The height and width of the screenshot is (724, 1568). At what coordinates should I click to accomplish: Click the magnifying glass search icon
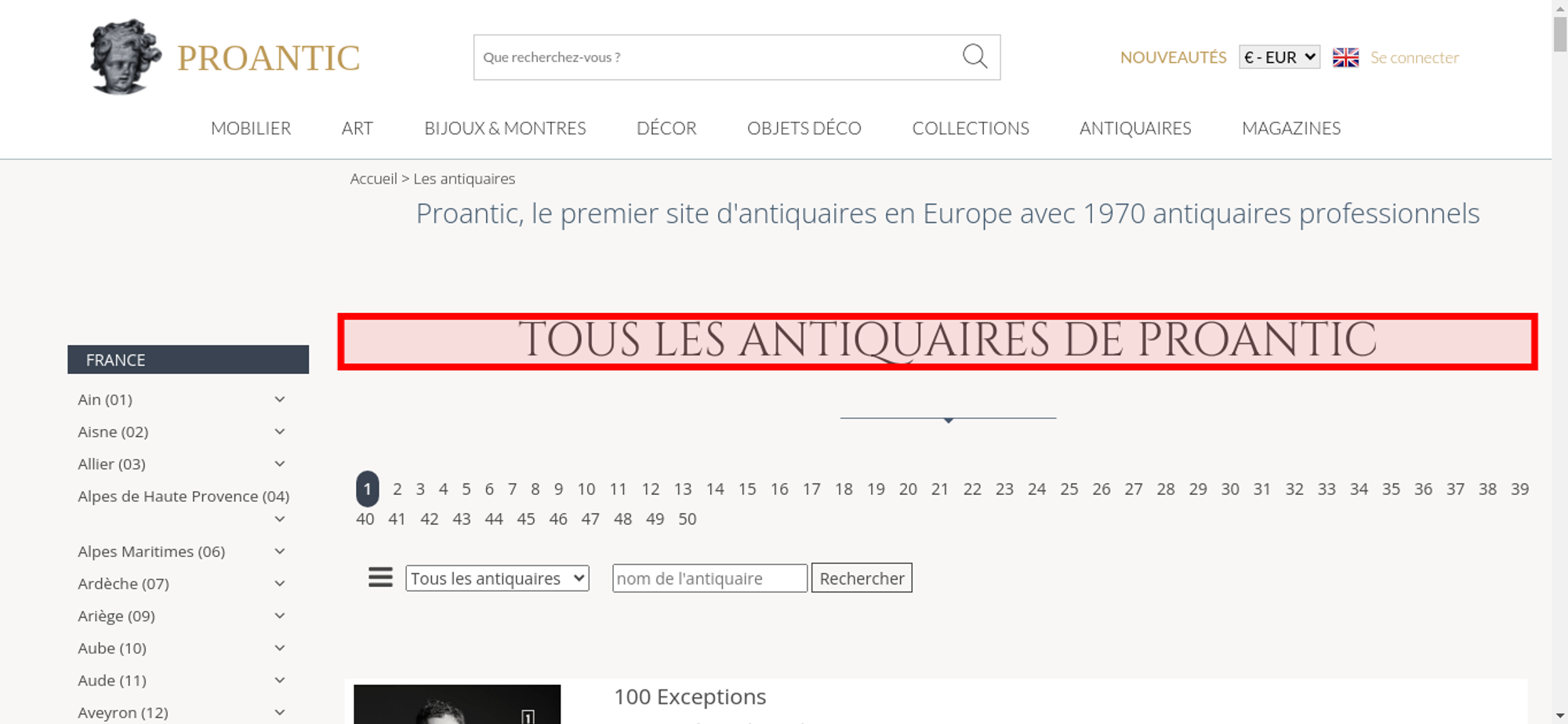click(975, 56)
